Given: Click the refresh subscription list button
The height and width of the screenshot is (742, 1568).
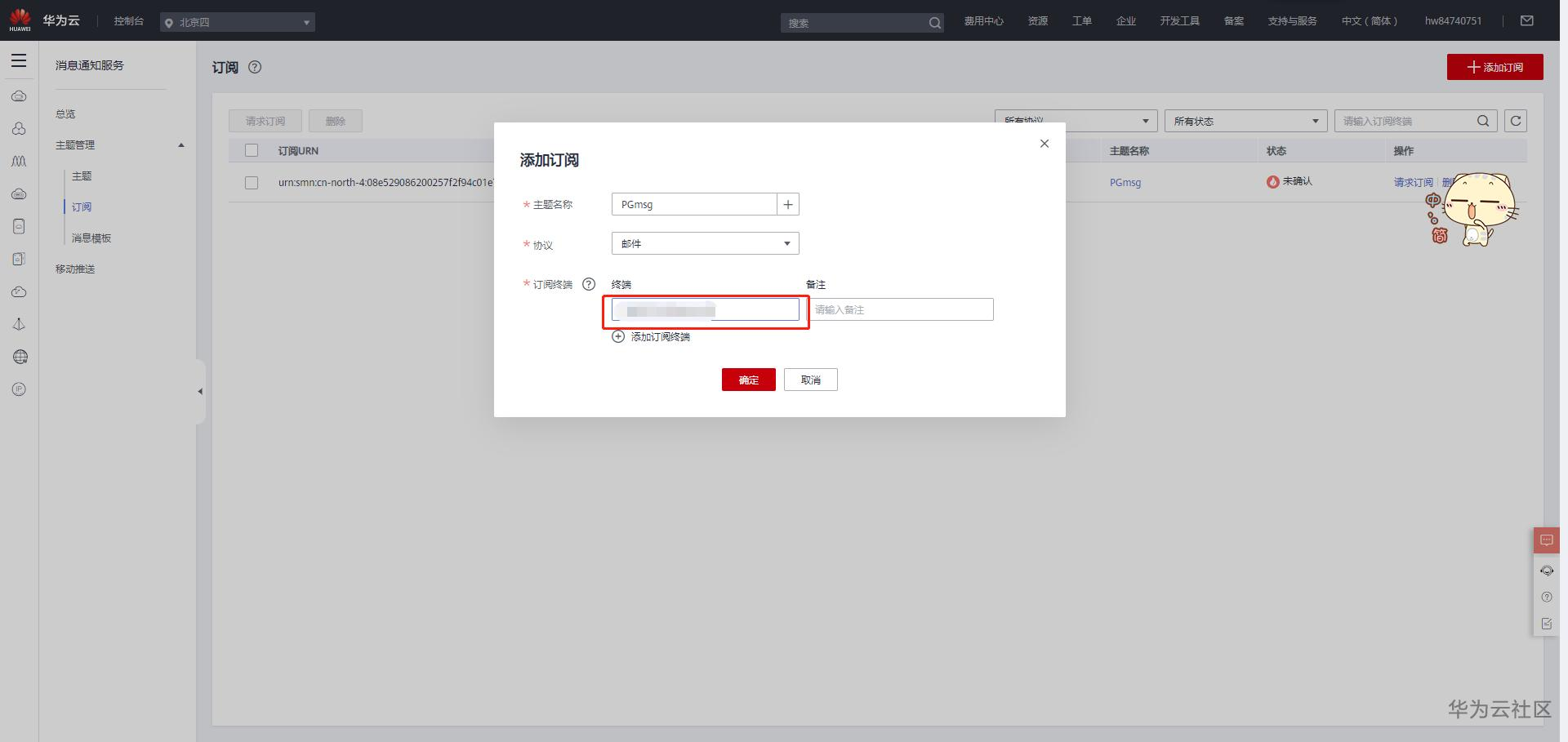Looking at the screenshot, I should (x=1516, y=121).
